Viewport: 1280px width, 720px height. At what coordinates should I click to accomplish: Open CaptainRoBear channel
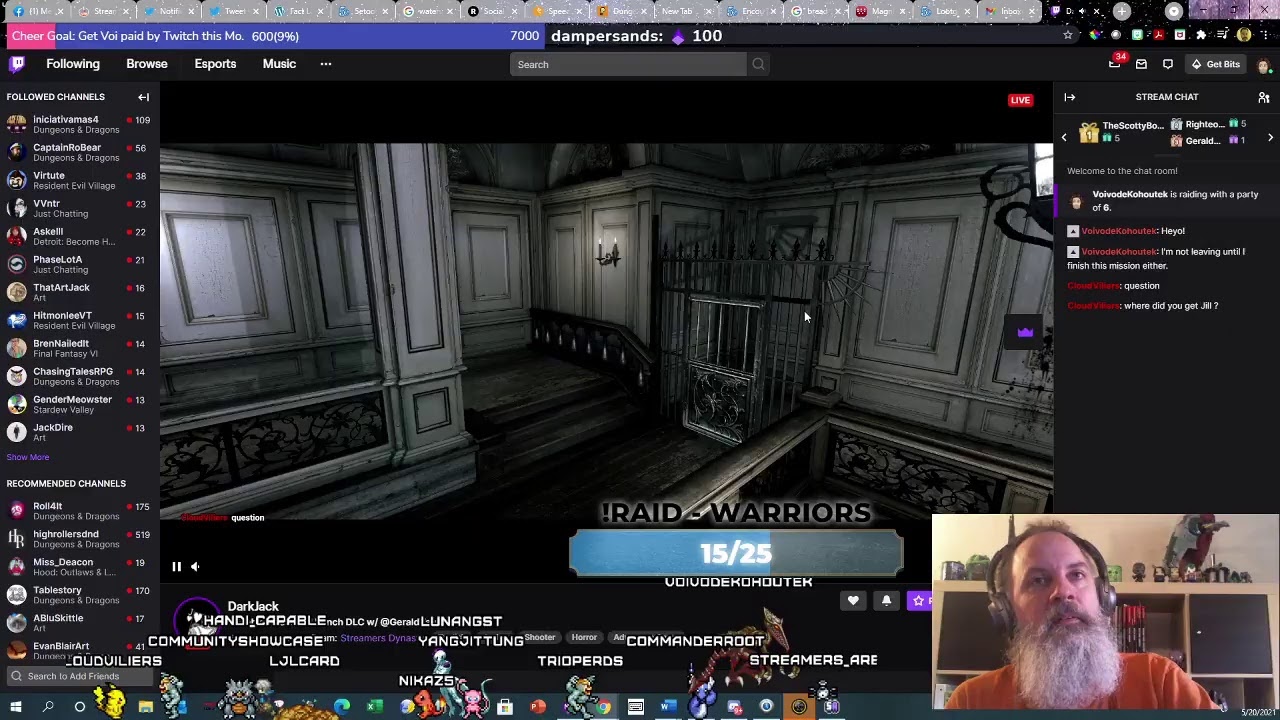(79, 152)
